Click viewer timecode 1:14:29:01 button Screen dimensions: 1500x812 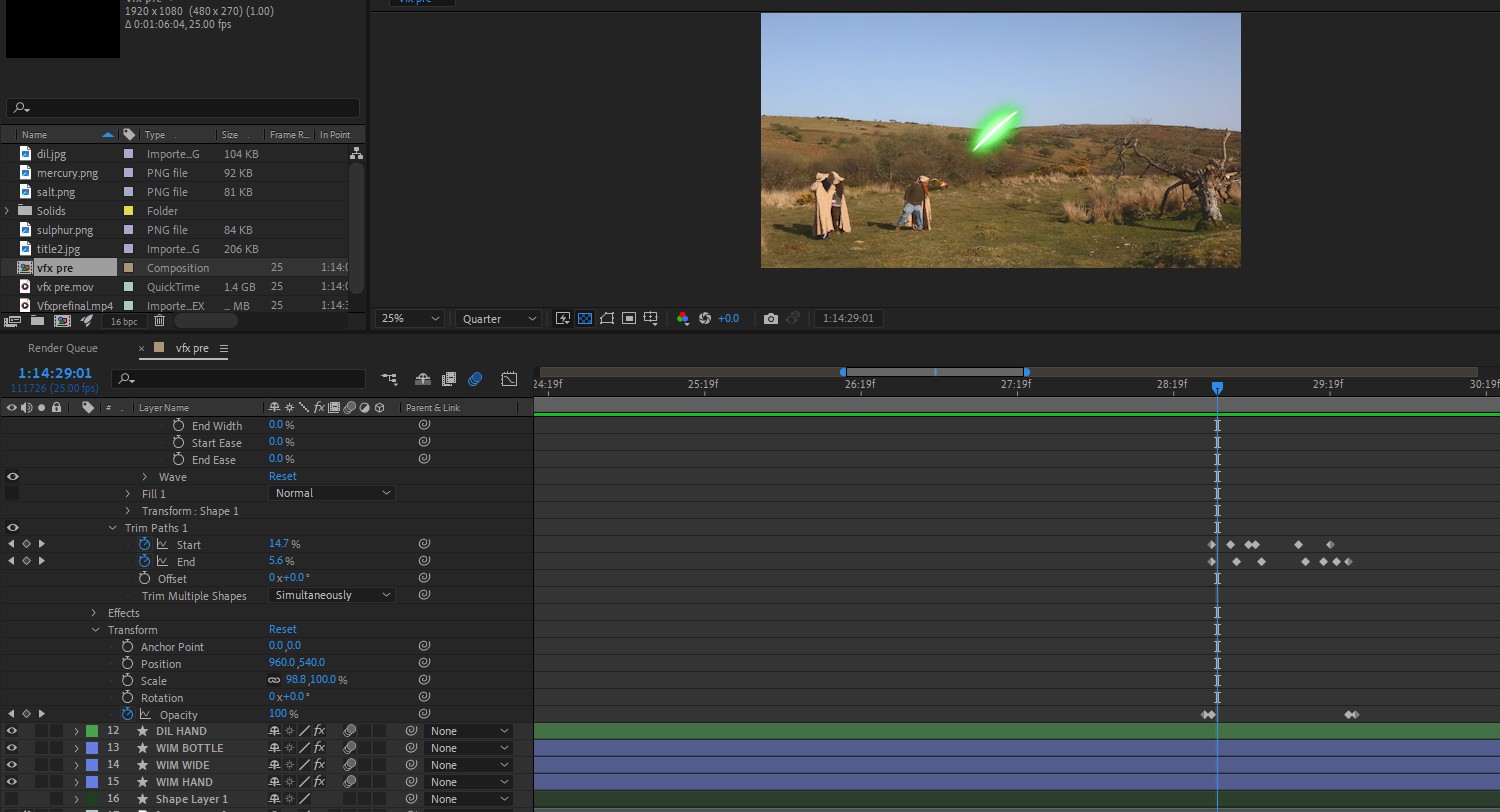(848, 319)
